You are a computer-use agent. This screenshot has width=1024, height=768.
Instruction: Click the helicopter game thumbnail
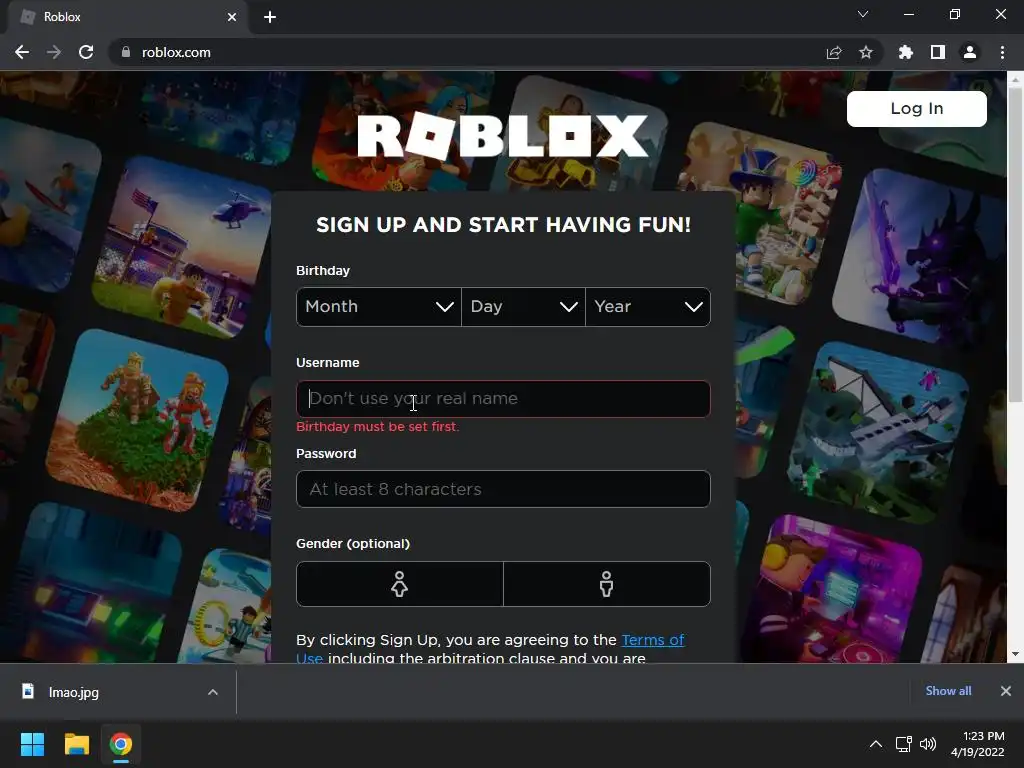pos(185,249)
